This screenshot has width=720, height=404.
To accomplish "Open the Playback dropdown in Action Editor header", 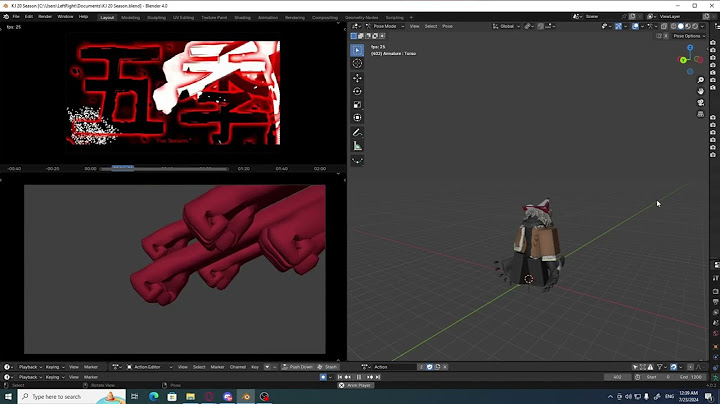I will point(30,367).
